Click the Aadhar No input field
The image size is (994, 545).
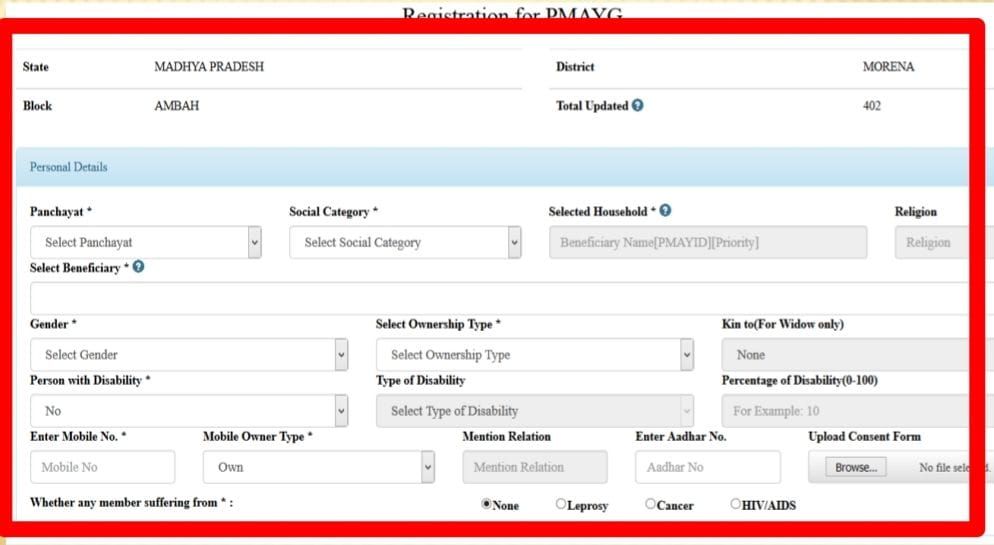coord(707,467)
